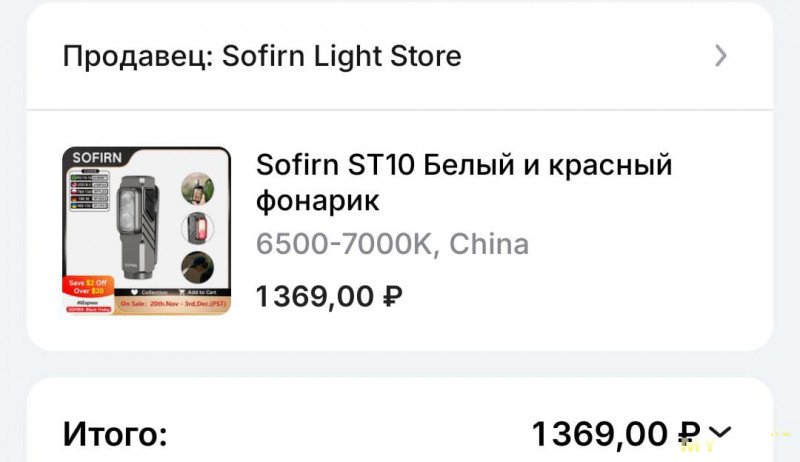Screen dimensions: 800x462
Task: Click the SOFIRN logo on product image
Action: click(97, 158)
